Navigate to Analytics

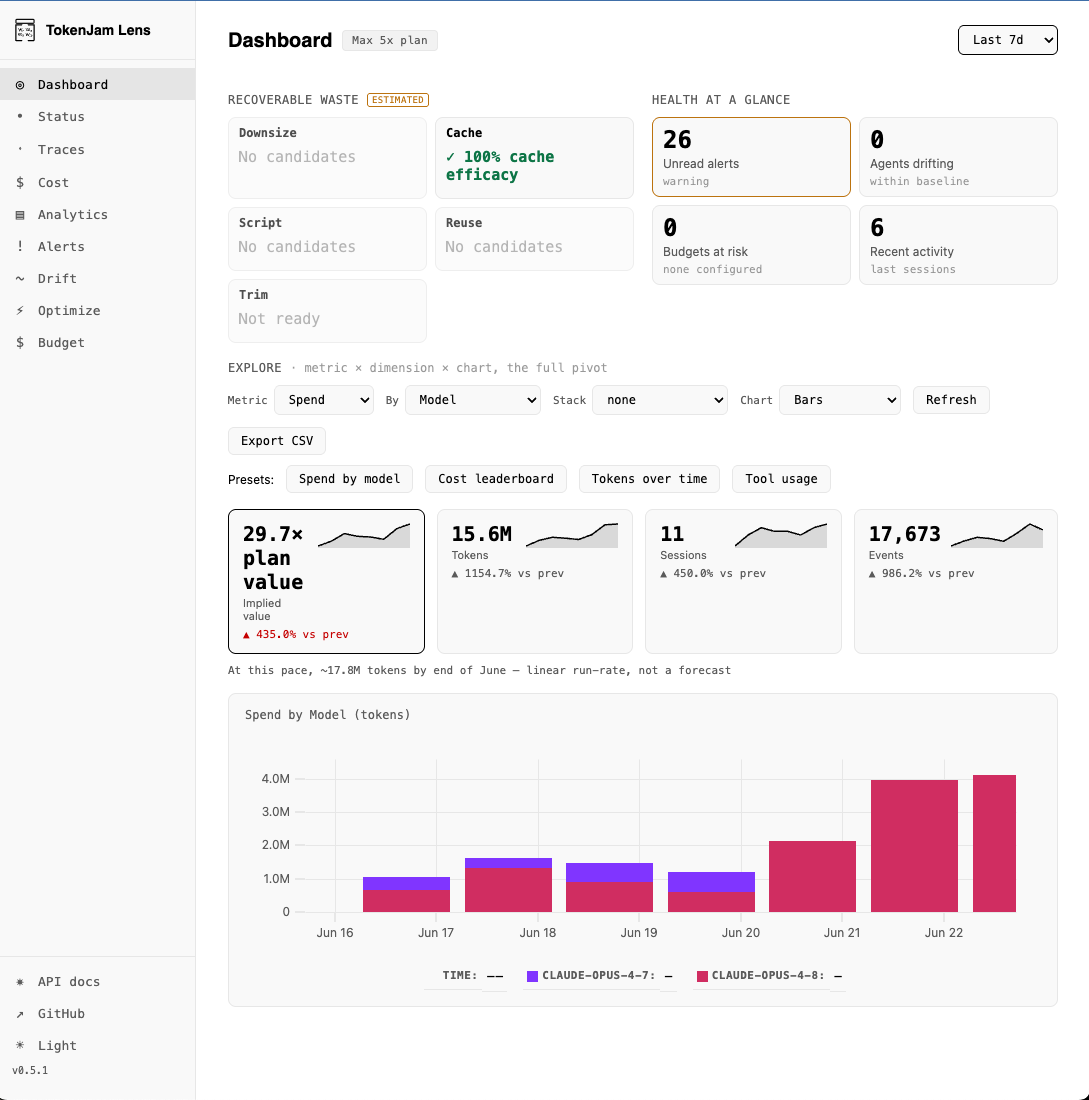(98, 215)
